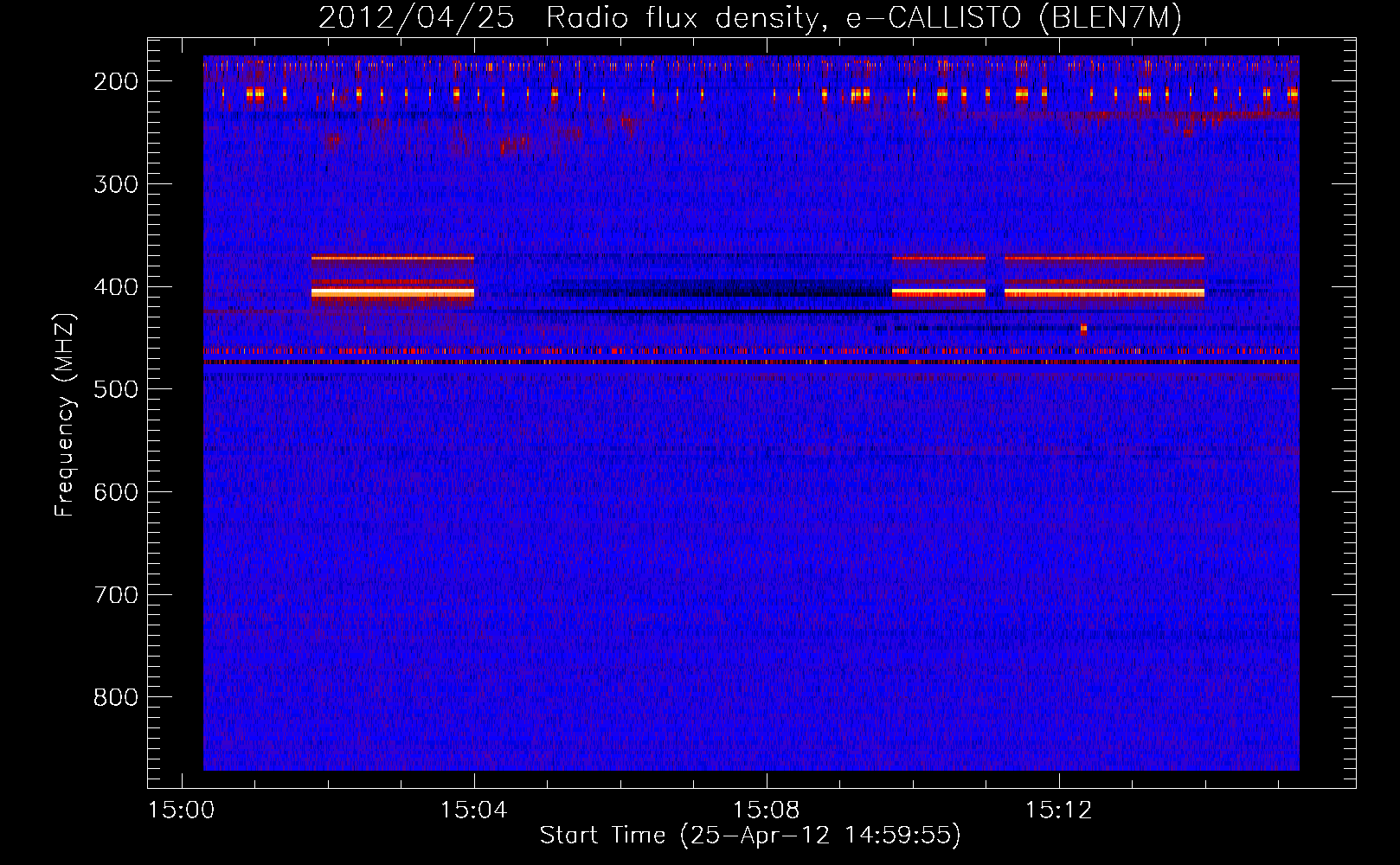The width and height of the screenshot is (1400, 865).
Task: Click the plot title with date 2012/04/25
Action: coord(749,18)
